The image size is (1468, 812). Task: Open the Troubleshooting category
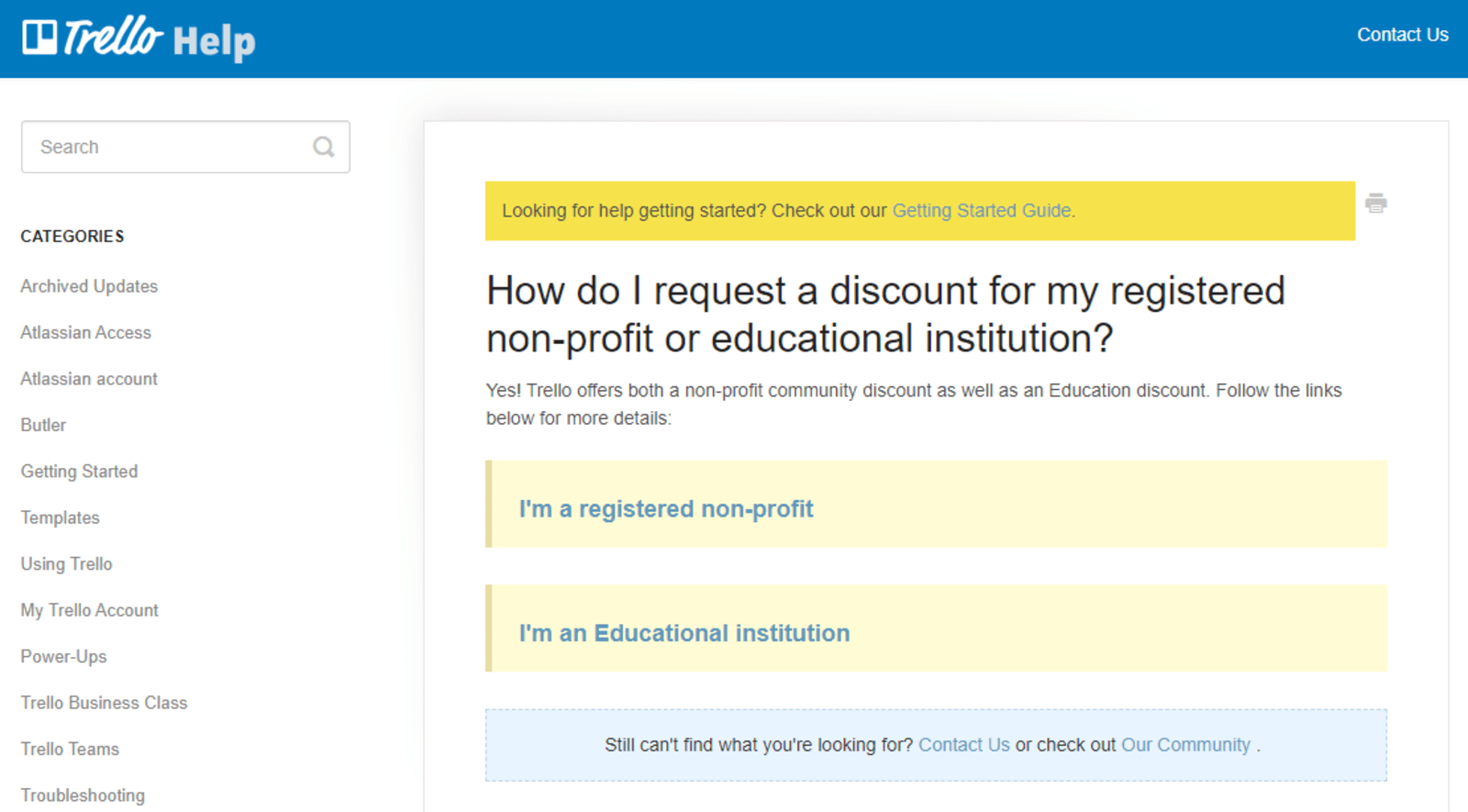click(83, 795)
